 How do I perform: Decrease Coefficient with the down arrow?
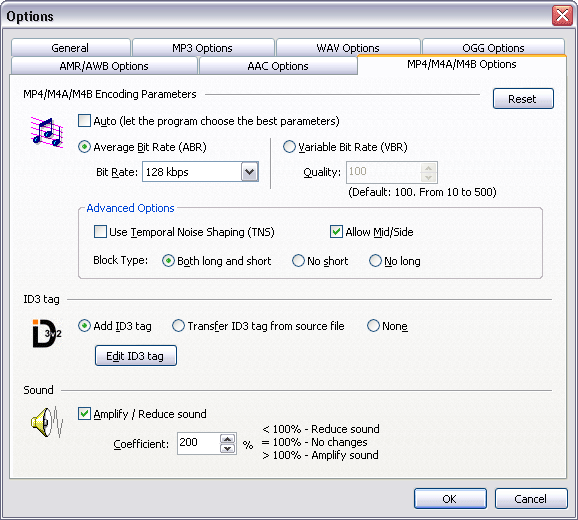tap(227, 449)
